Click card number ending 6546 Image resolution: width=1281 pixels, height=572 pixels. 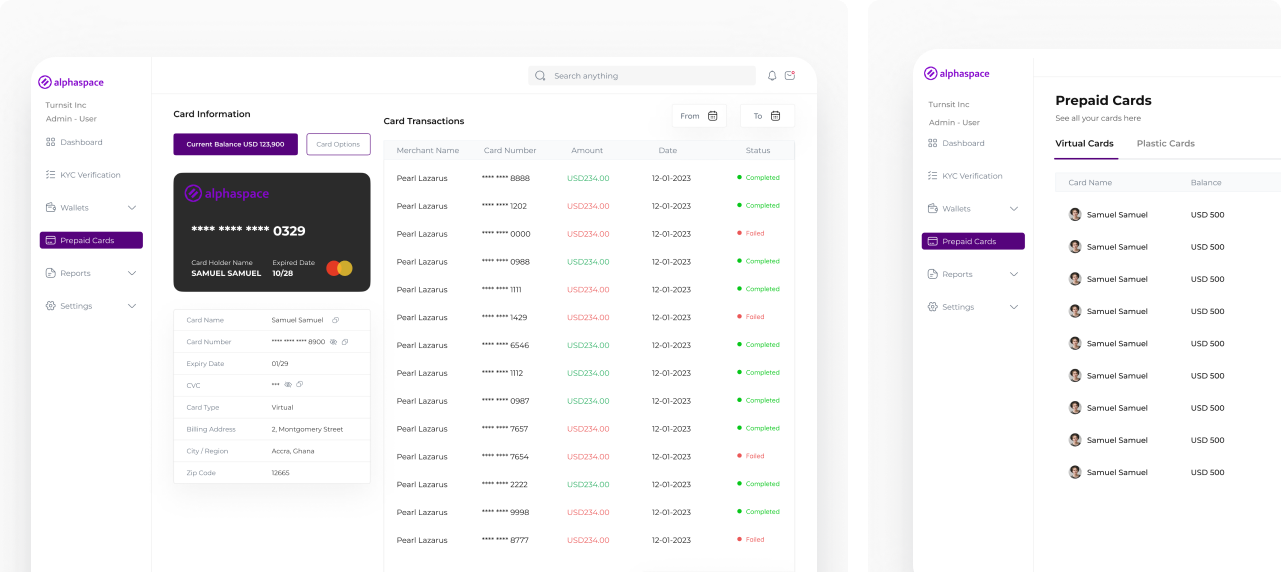[x=506, y=345]
